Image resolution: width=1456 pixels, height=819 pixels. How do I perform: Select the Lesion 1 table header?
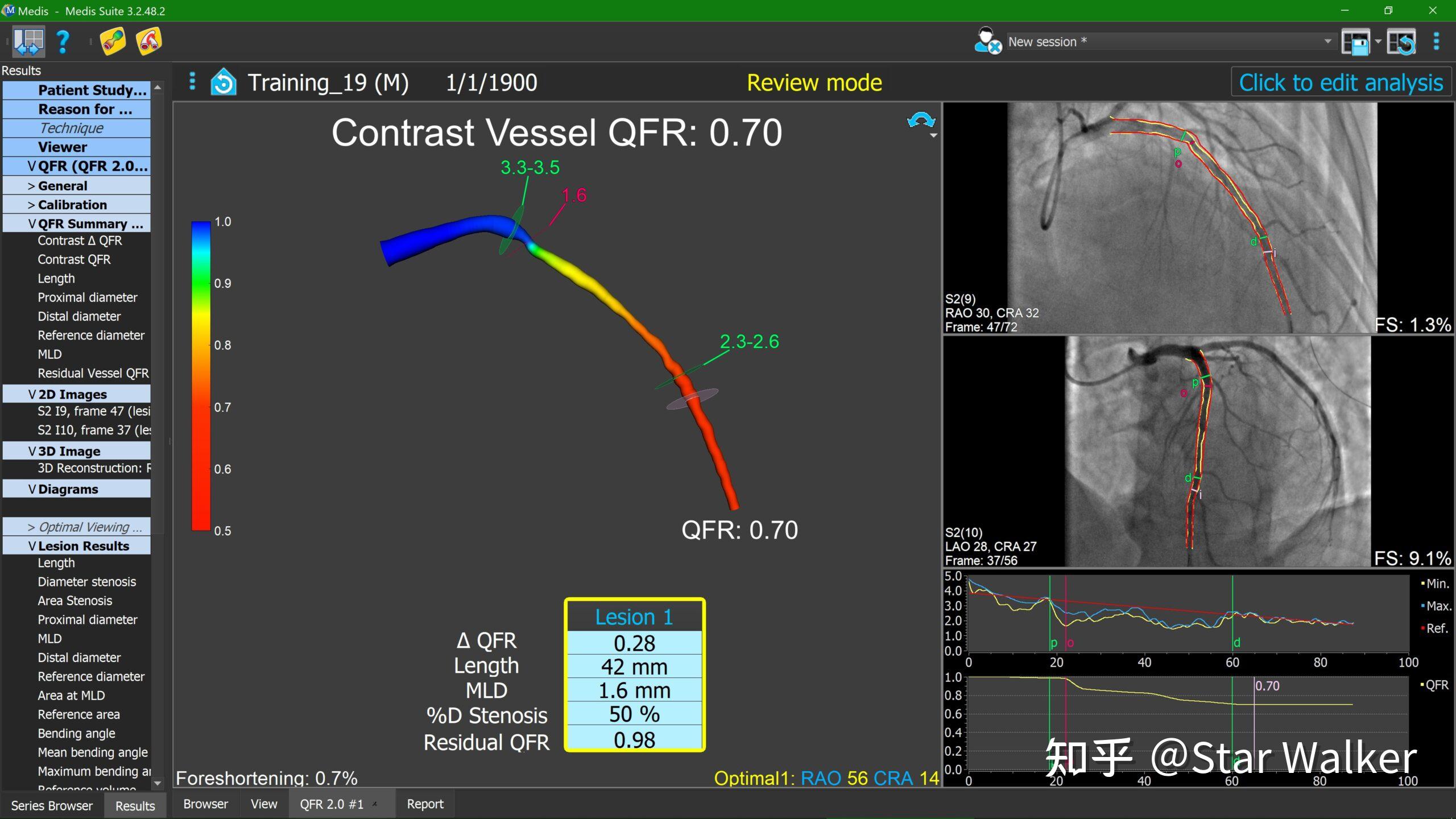point(634,617)
